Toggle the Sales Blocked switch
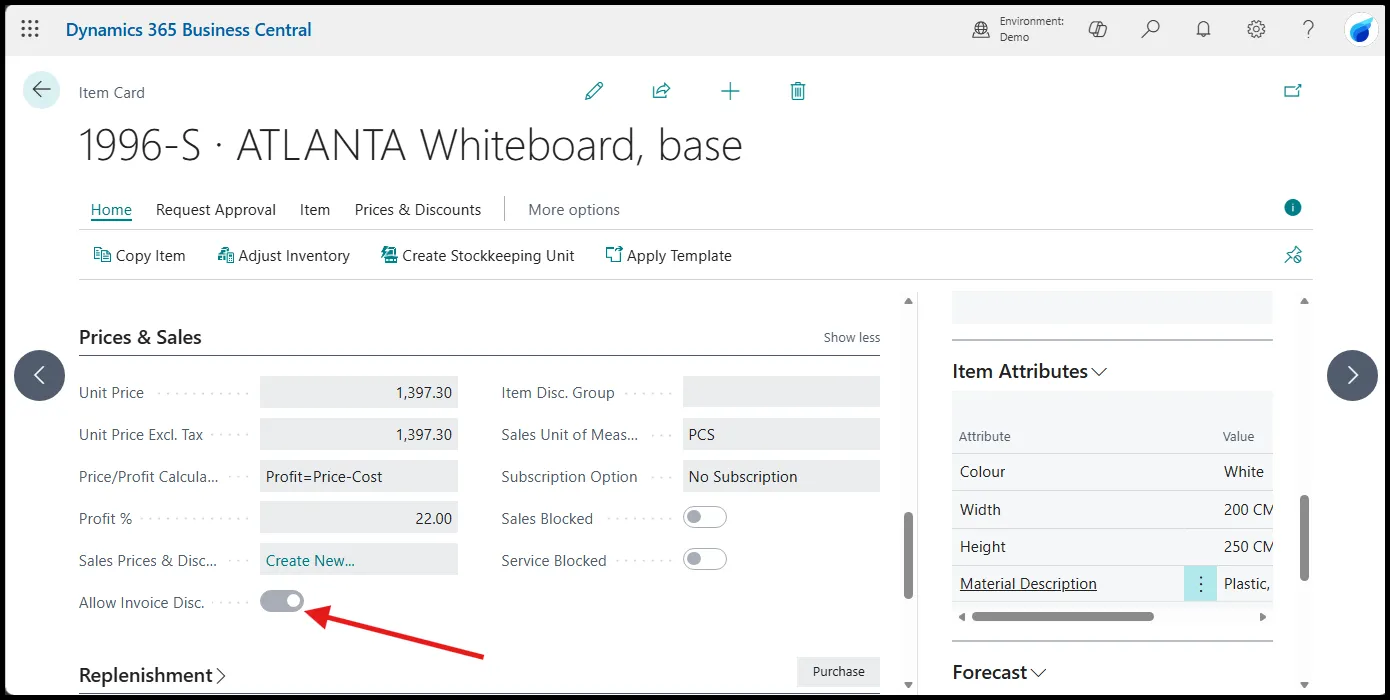1390x700 pixels. (705, 518)
